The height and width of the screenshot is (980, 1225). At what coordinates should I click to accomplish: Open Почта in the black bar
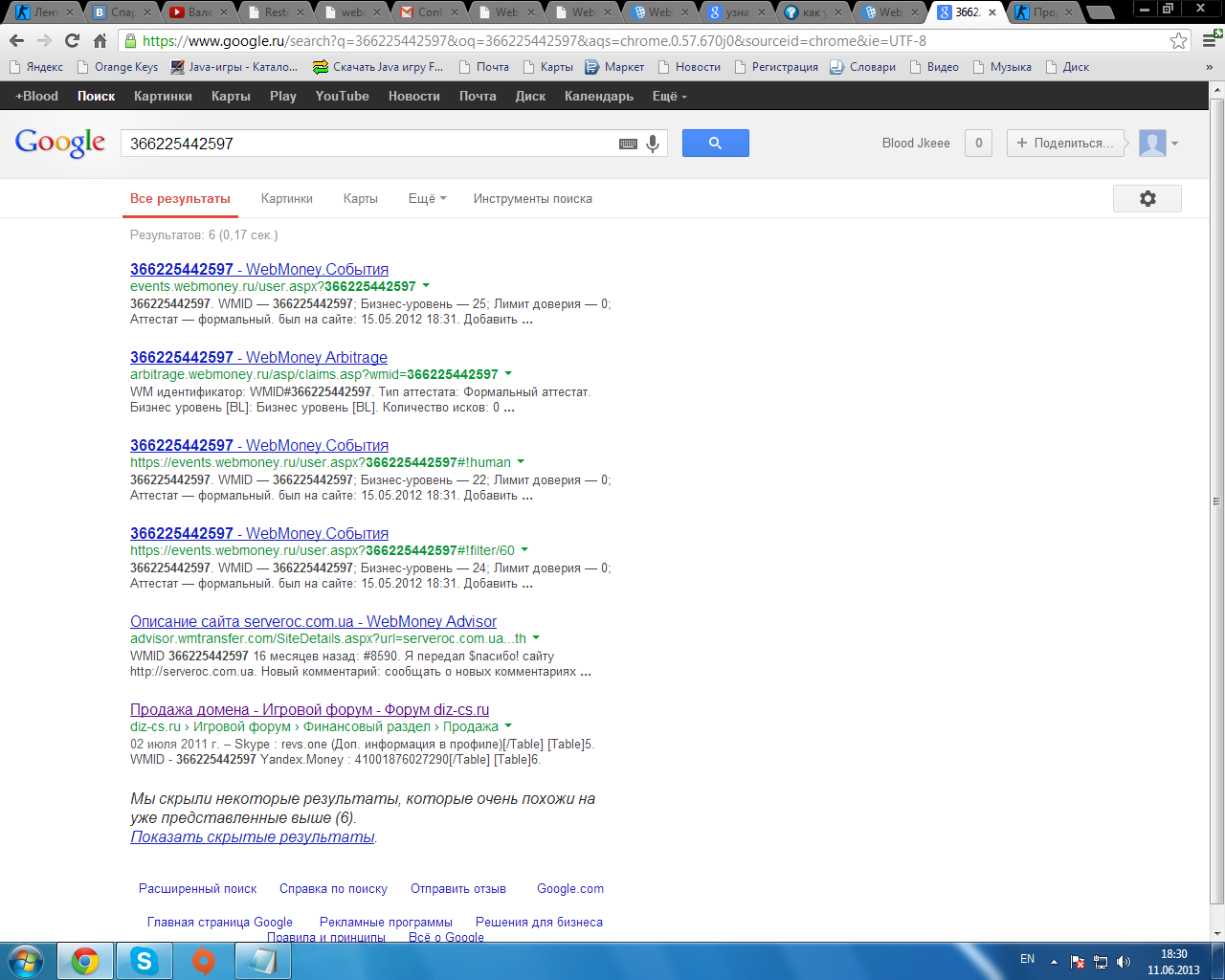(478, 96)
